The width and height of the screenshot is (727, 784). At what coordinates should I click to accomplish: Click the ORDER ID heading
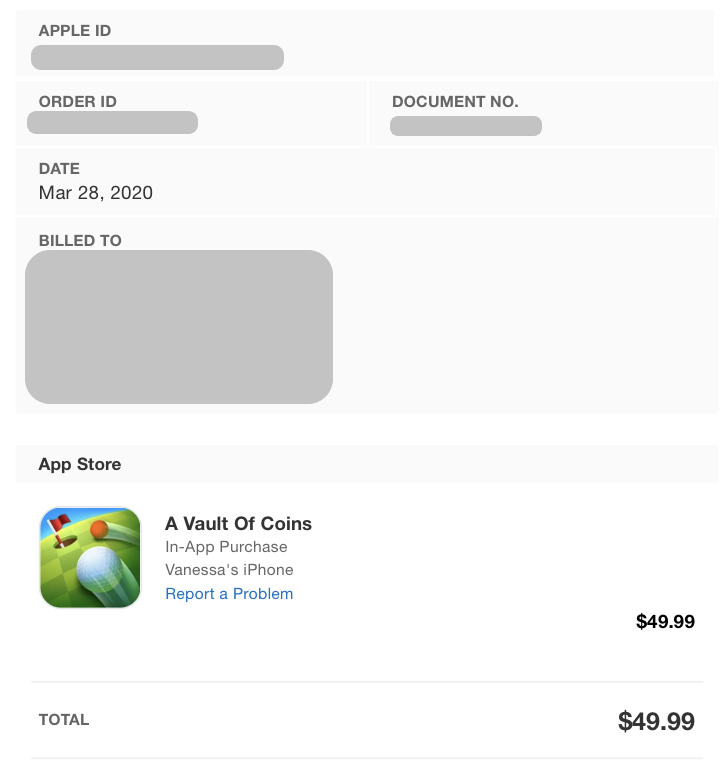click(x=78, y=102)
